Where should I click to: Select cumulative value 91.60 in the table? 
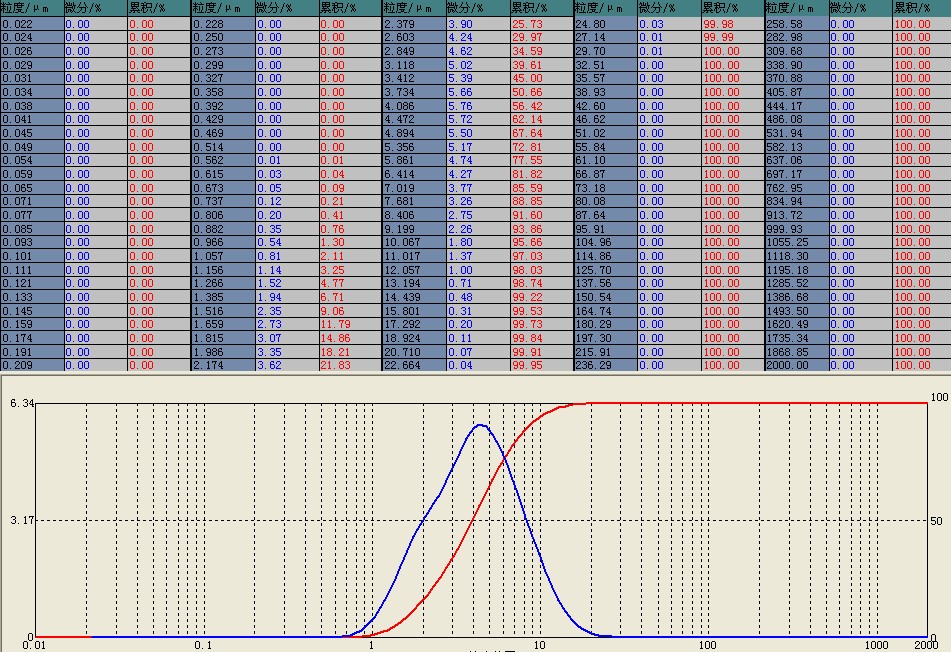coord(527,215)
